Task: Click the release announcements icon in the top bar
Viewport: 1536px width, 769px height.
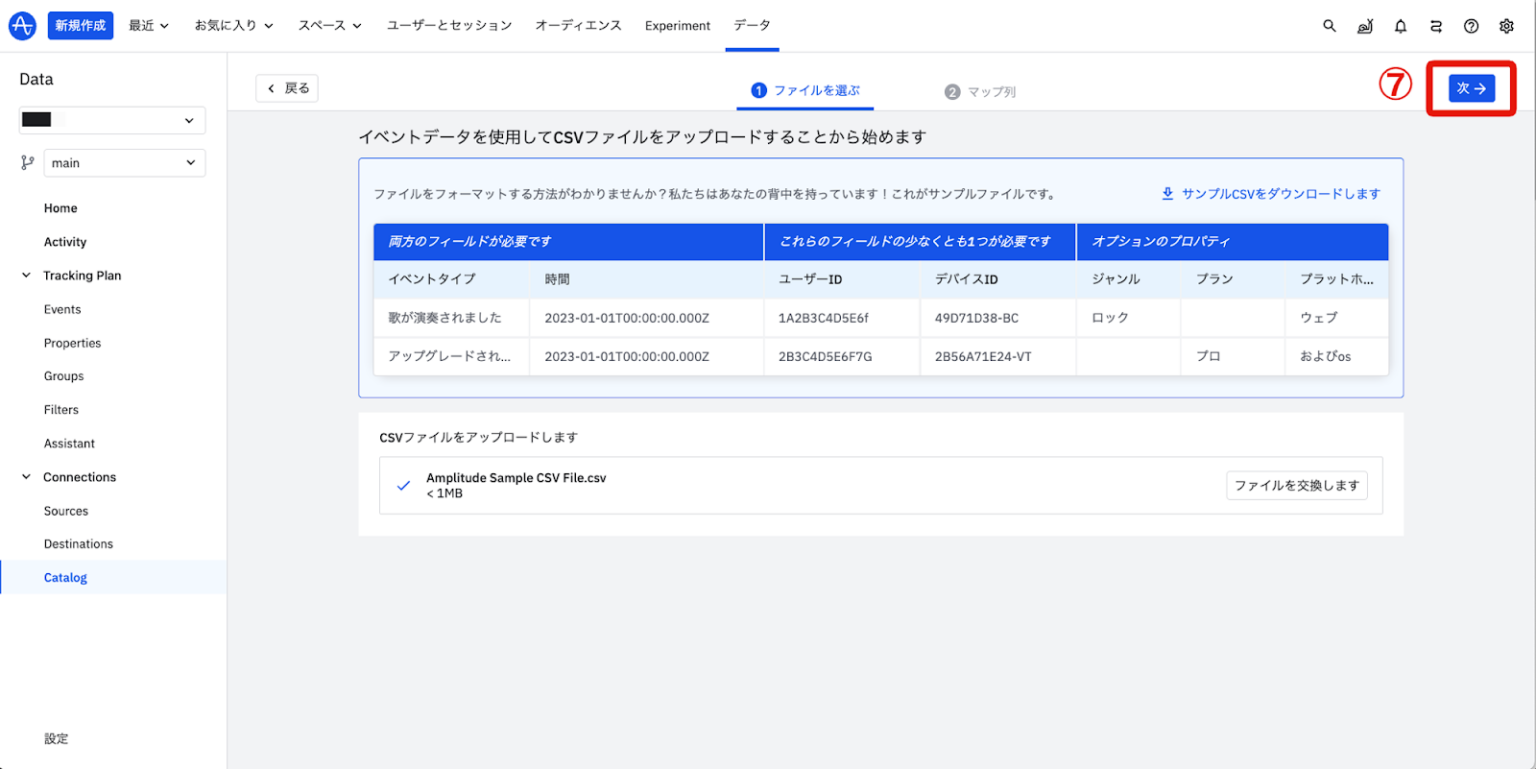Action: [x=1365, y=25]
